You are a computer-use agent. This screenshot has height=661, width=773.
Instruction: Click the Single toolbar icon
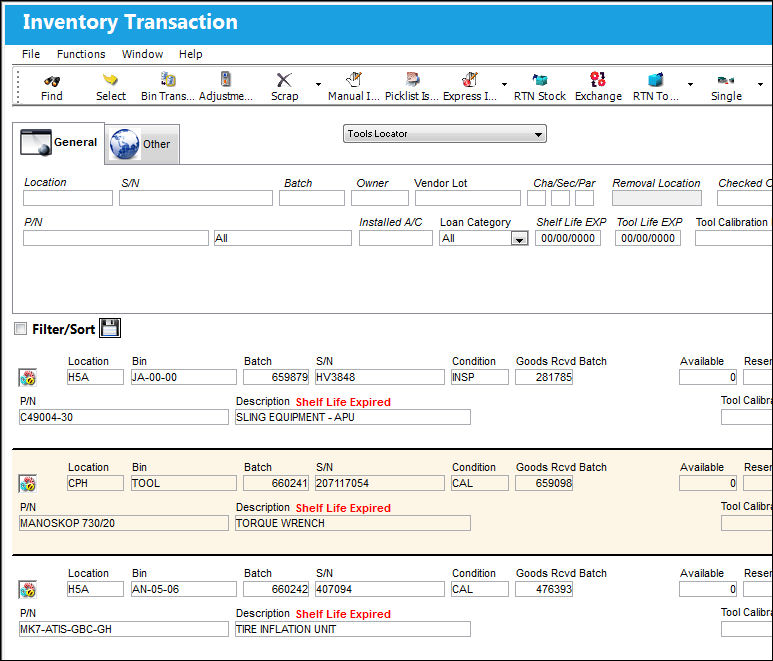tap(726, 80)
